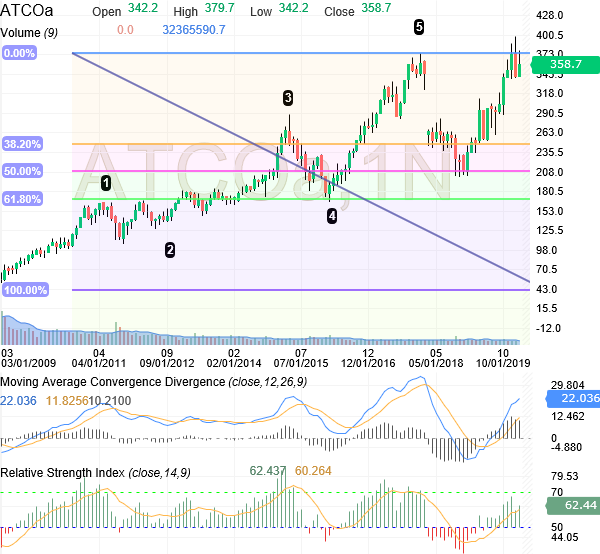Click the 98.0 price axis label
The image size is (600, 554).
[547, 251]
